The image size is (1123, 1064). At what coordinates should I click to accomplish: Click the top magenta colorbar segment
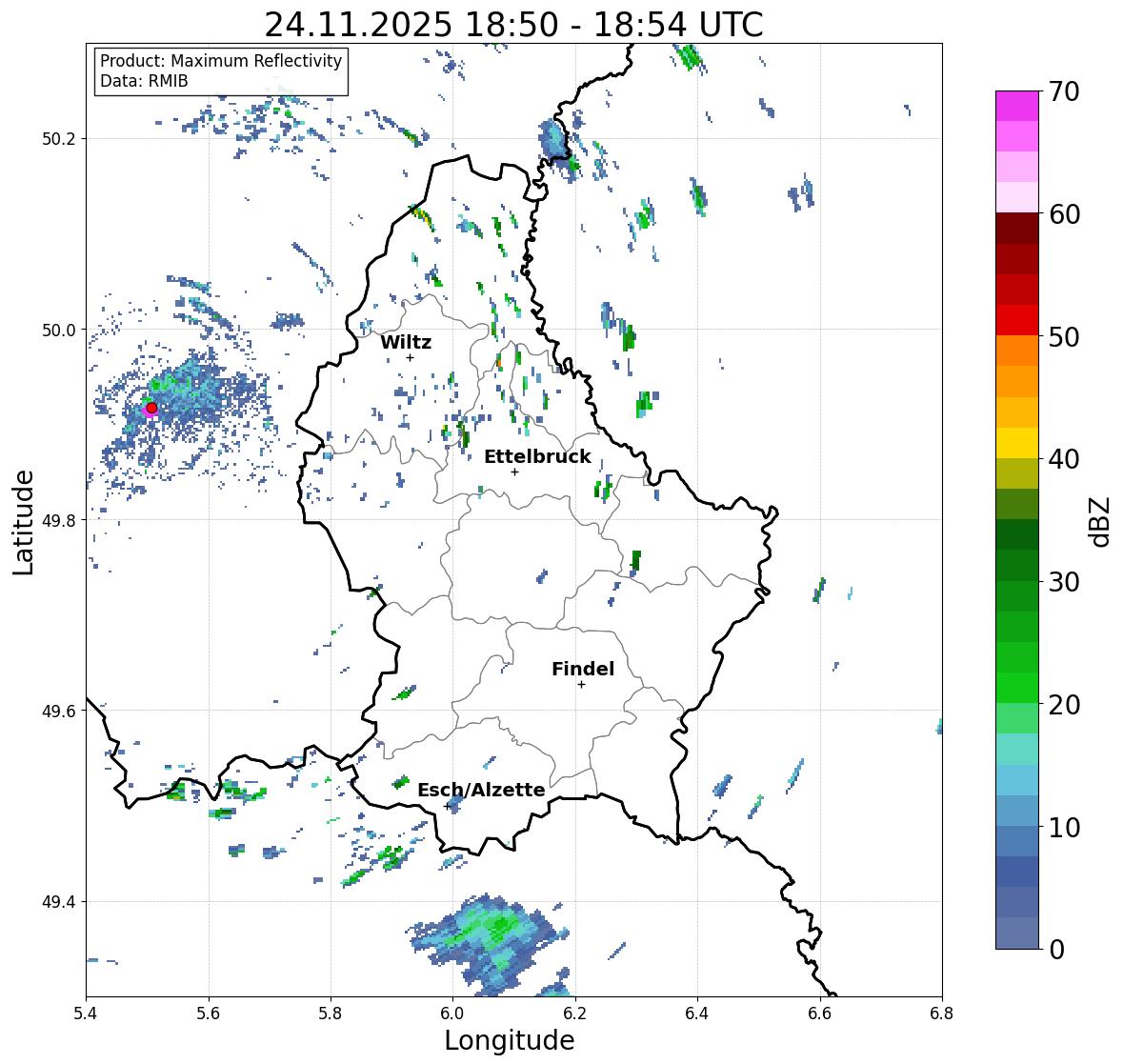pyautogui.click(x=1017, y=106)
